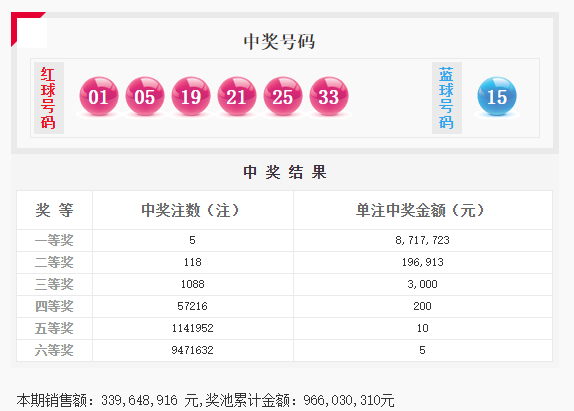Click the 中奖结果 heading
The width and height of the screenshot is (574, 411).
(285, 172)
